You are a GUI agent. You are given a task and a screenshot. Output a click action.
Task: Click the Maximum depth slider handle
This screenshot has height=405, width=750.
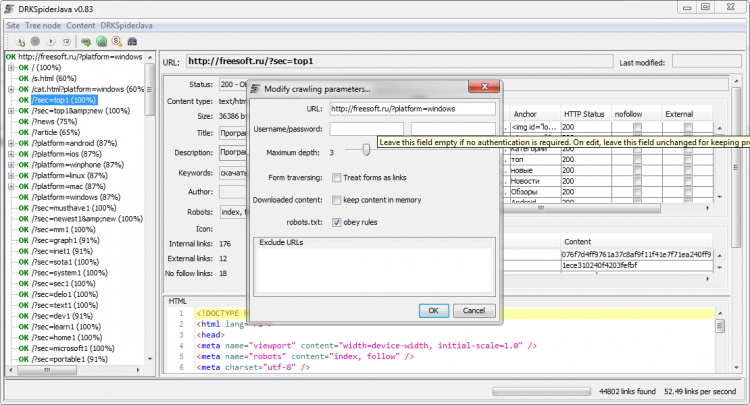[x=367, y=150]
